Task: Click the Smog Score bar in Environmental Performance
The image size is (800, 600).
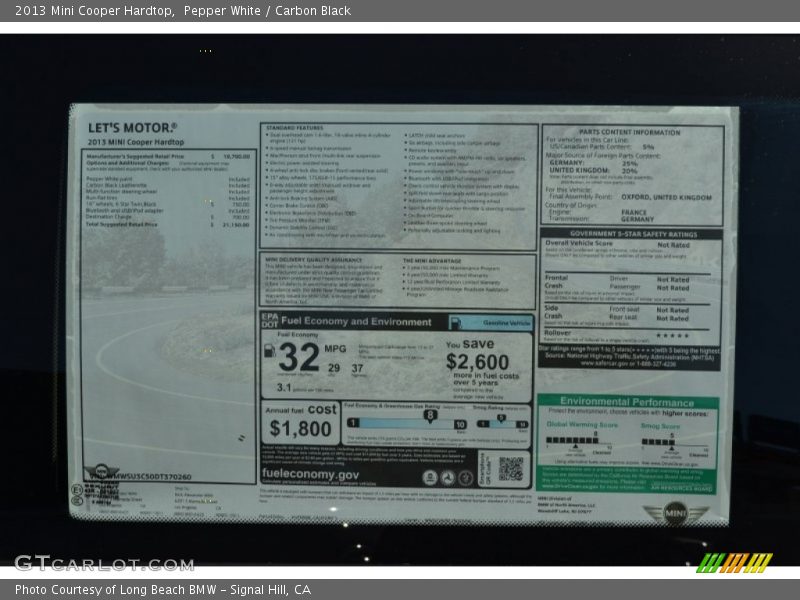Action: pyautogui.click(x=661, y=439)
